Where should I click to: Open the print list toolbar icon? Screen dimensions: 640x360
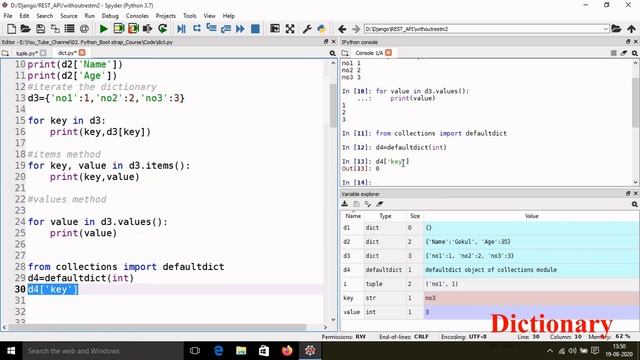[x=70, y=29]
